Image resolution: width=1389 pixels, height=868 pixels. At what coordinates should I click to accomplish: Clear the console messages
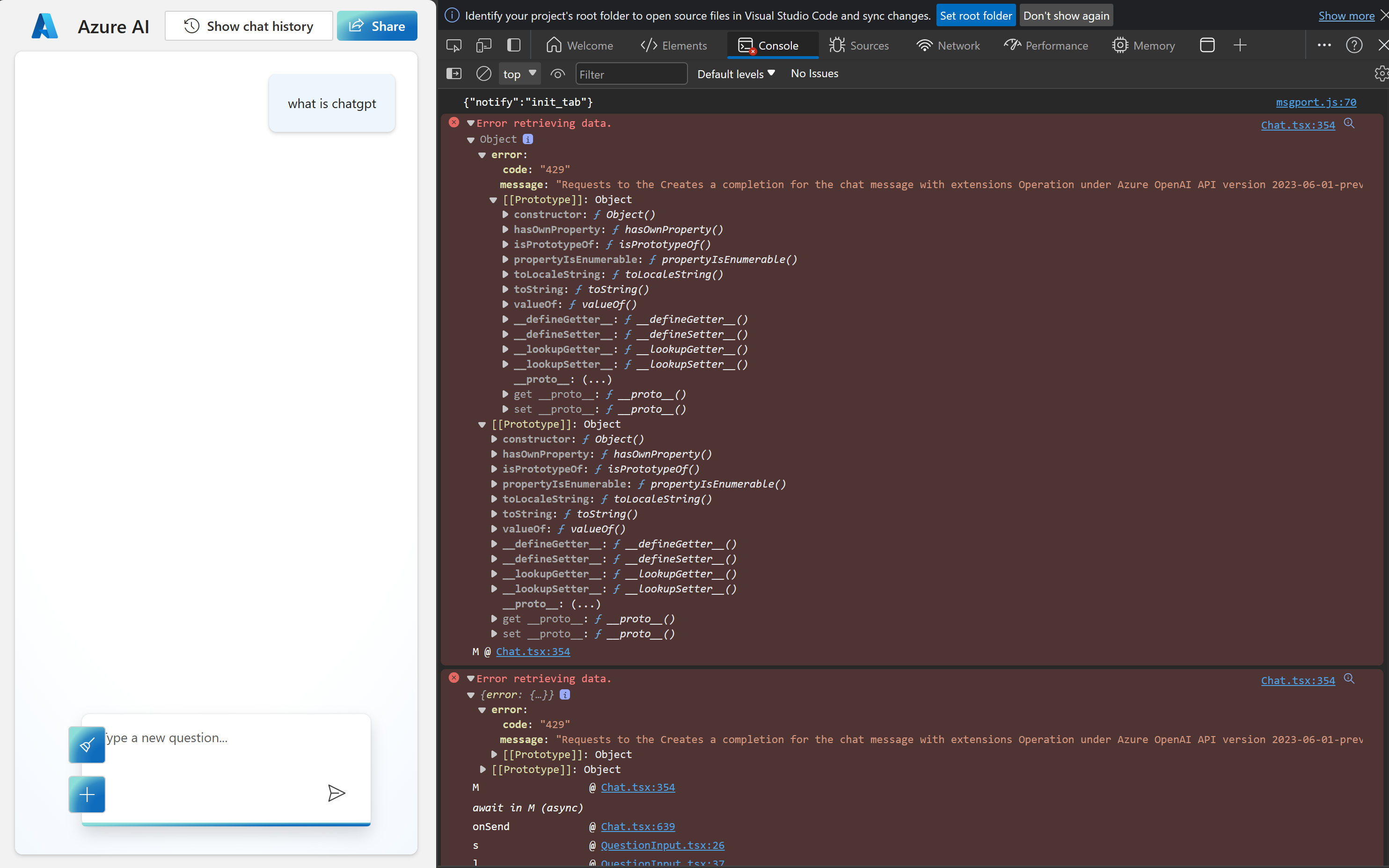pos(483,73)
